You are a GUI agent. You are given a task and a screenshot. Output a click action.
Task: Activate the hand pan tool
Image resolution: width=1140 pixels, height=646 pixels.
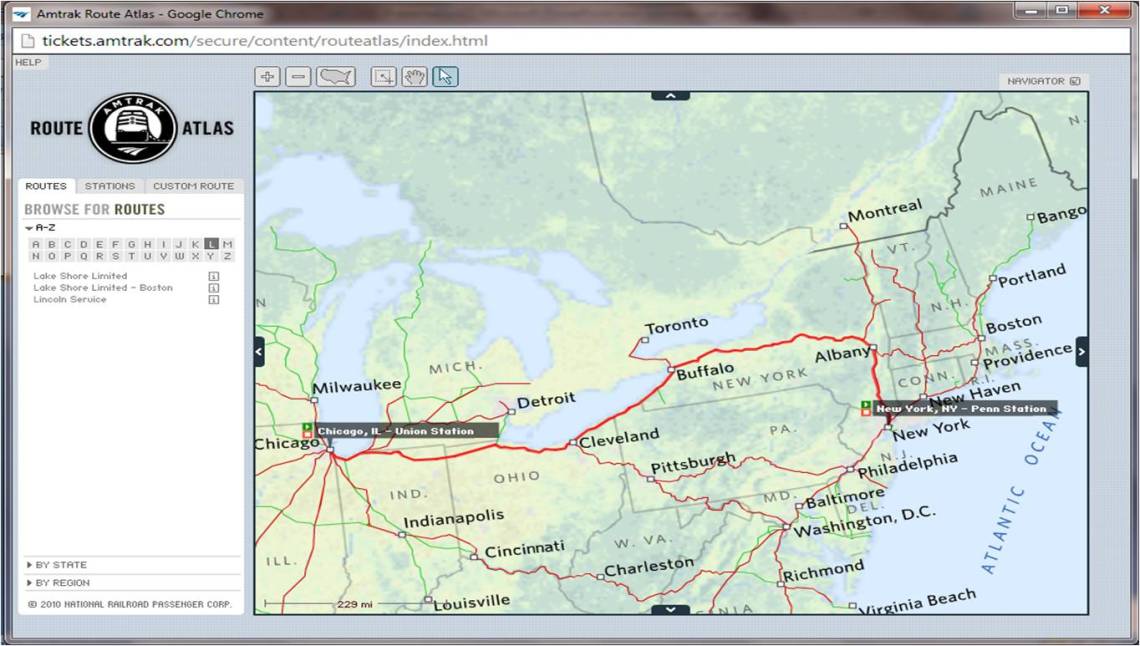(413, 76)
